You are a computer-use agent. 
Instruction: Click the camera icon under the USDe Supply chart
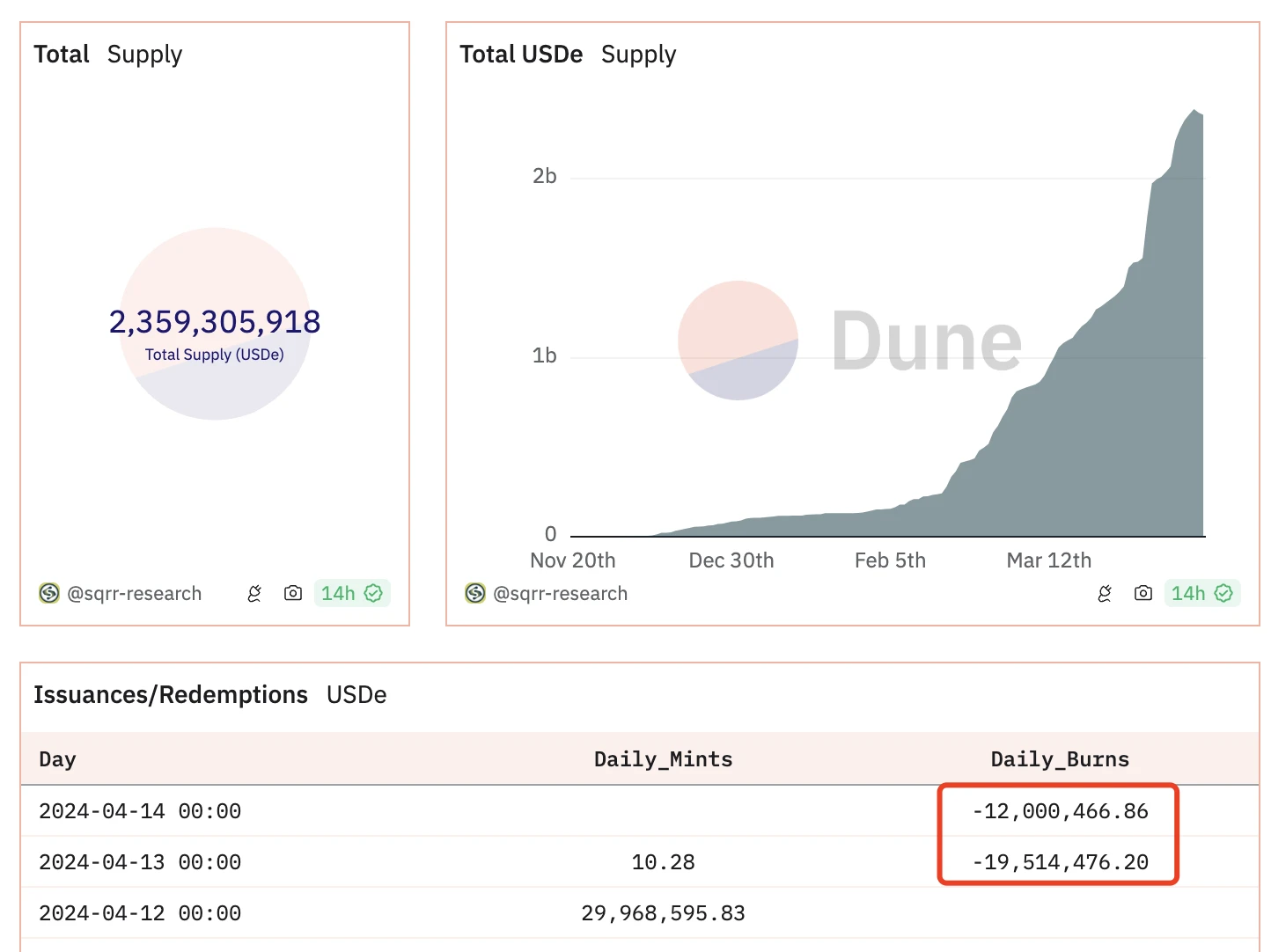point(1143,594)
